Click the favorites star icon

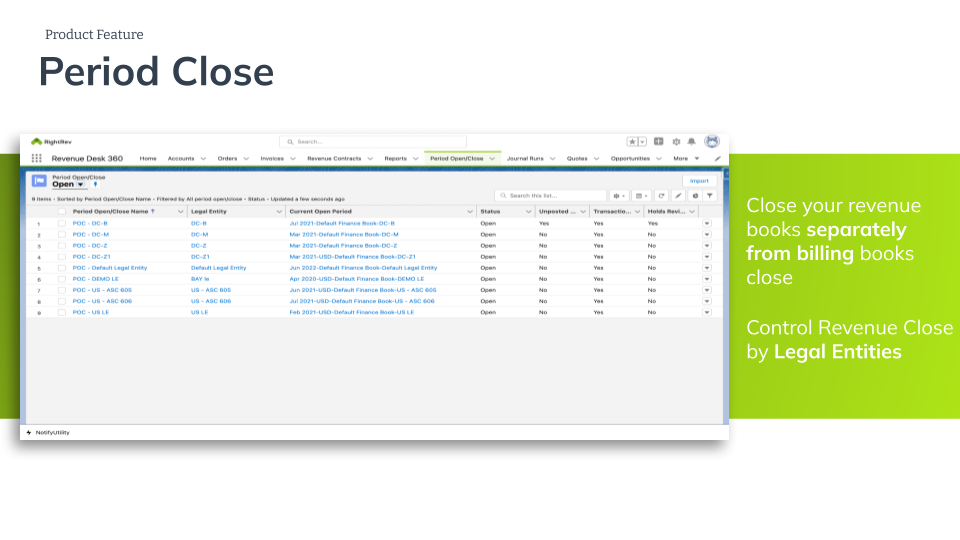tap(632, 141)
